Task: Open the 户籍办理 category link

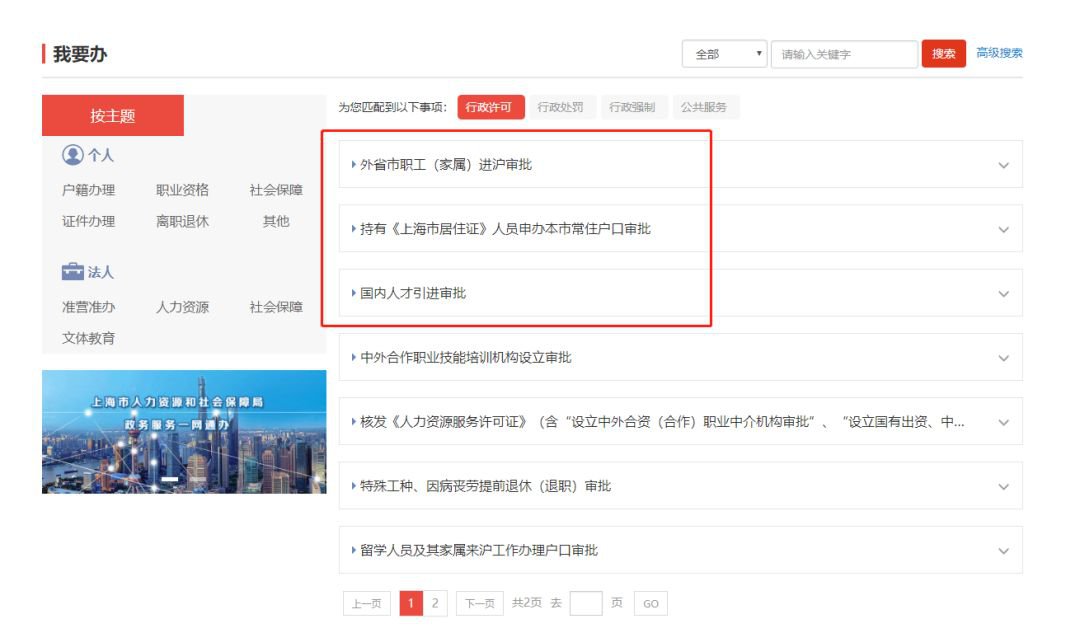Action: coord(88,190)
